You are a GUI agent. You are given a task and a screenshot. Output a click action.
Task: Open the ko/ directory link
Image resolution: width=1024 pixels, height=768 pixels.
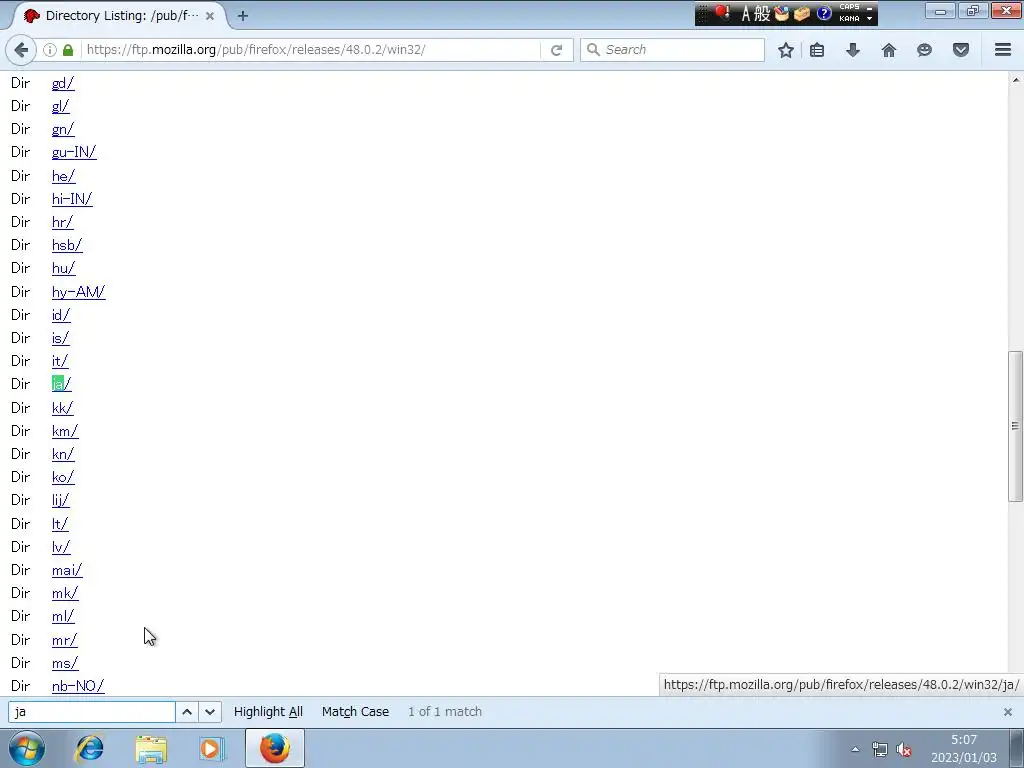(x=63, y=477)
